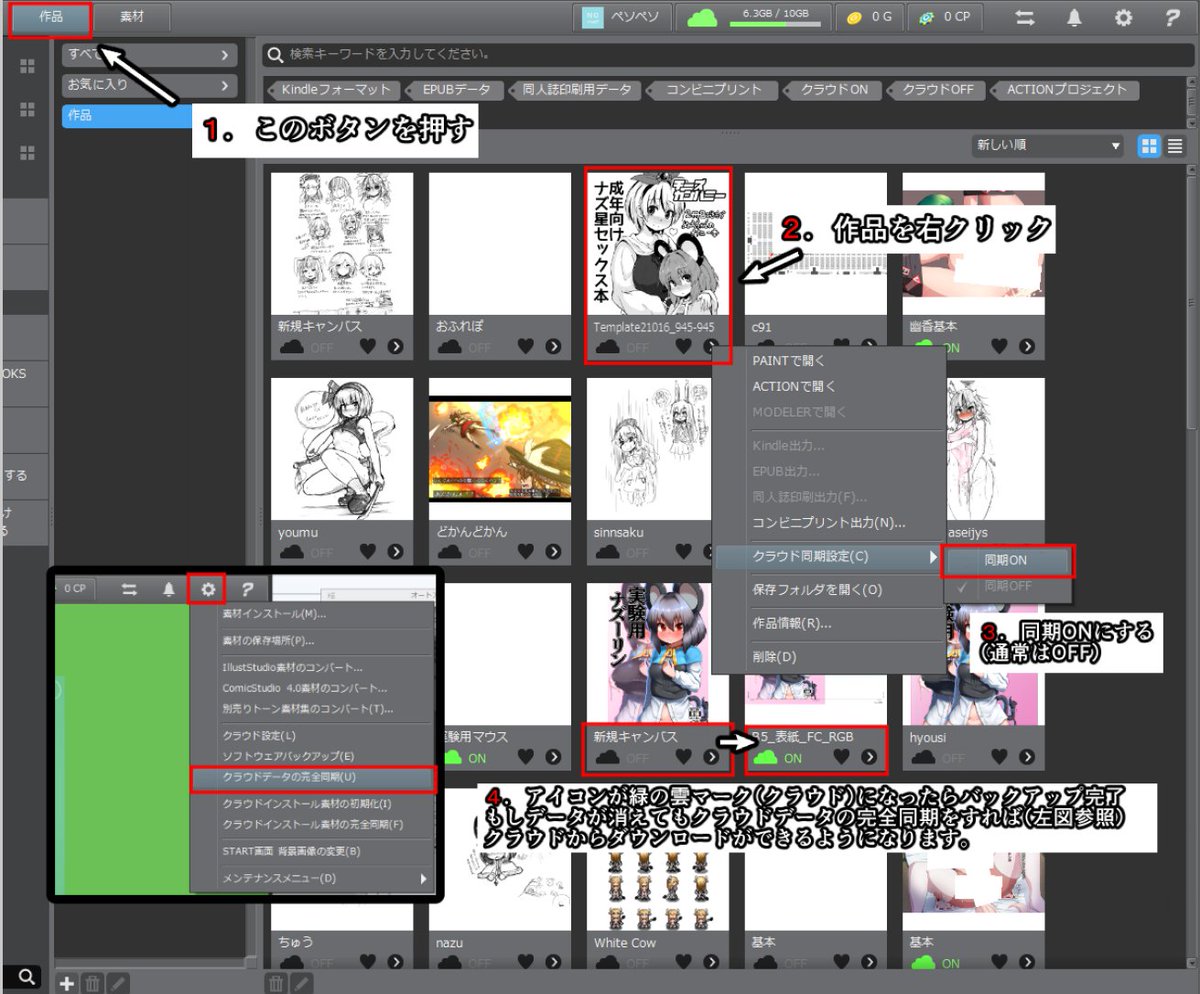This screenshot has width=1200, height=994.
Task: Favorite the nazu work with its heart
Action: (x=525, y=963)
